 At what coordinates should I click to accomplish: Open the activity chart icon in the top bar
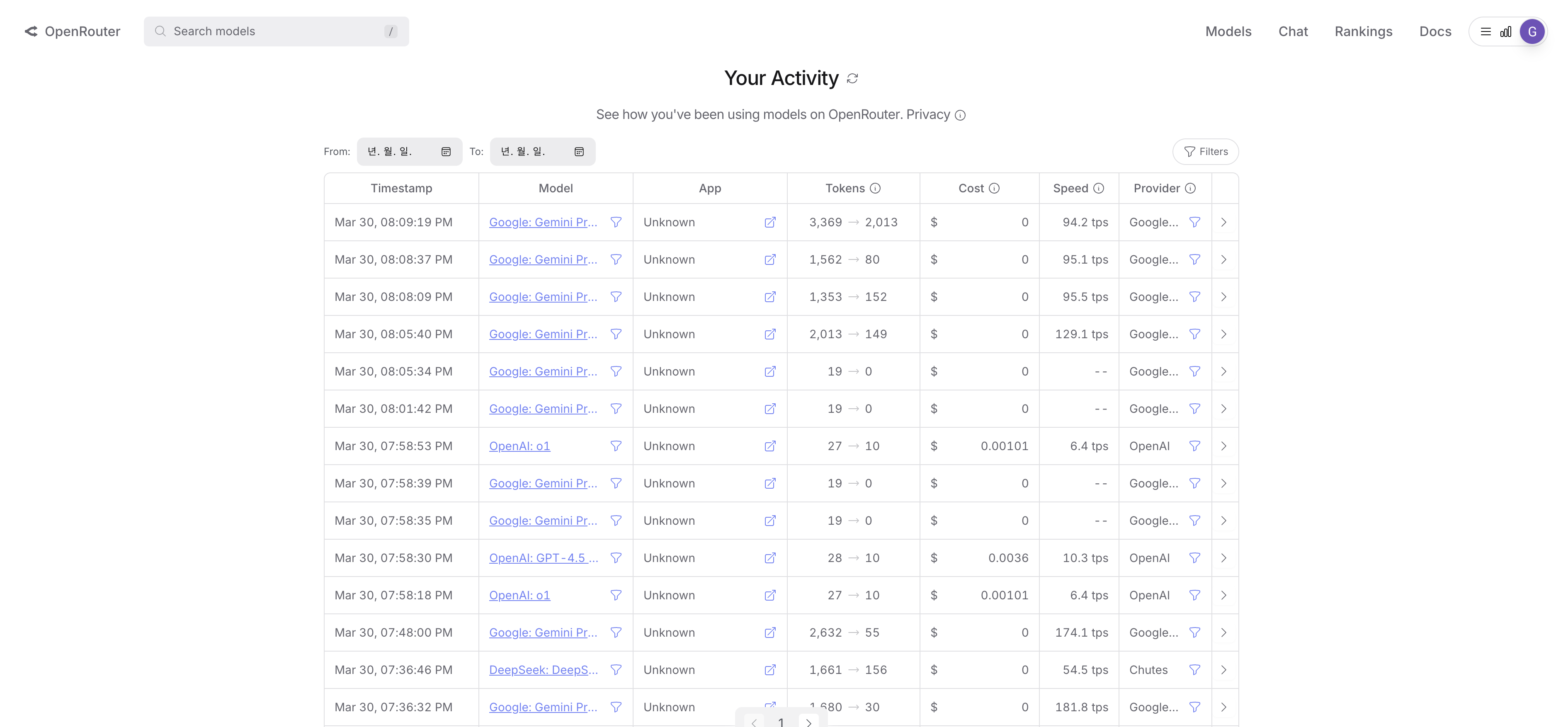pos(1505,32)
